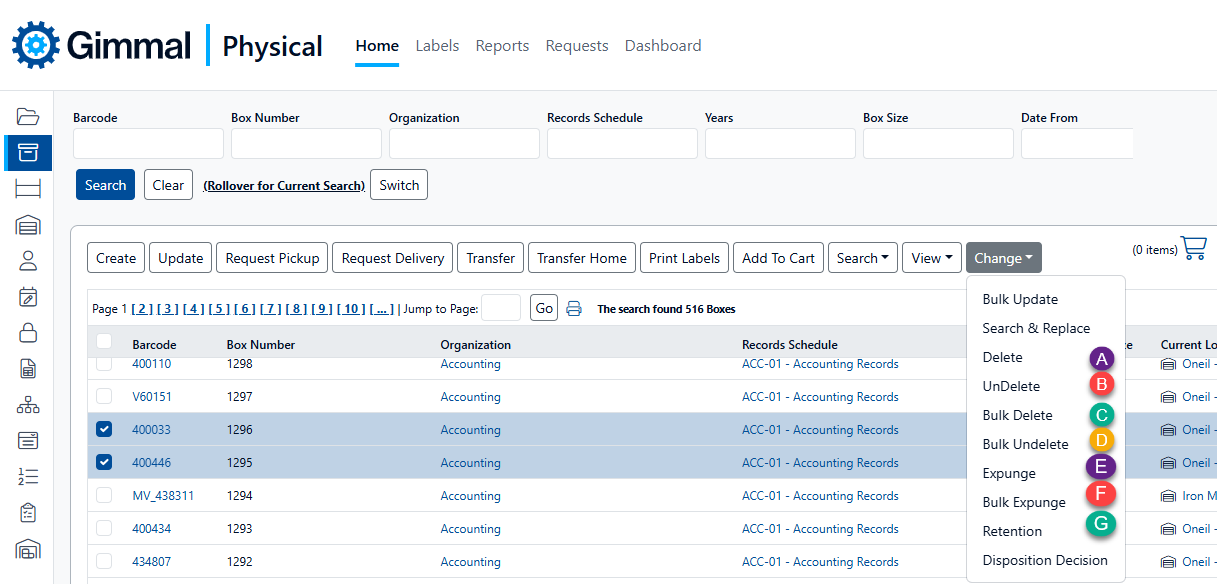Click the calendar edit sidebar icon
Image resolution: width=1217 pixels, height=584 pixels.
[28, 297]
